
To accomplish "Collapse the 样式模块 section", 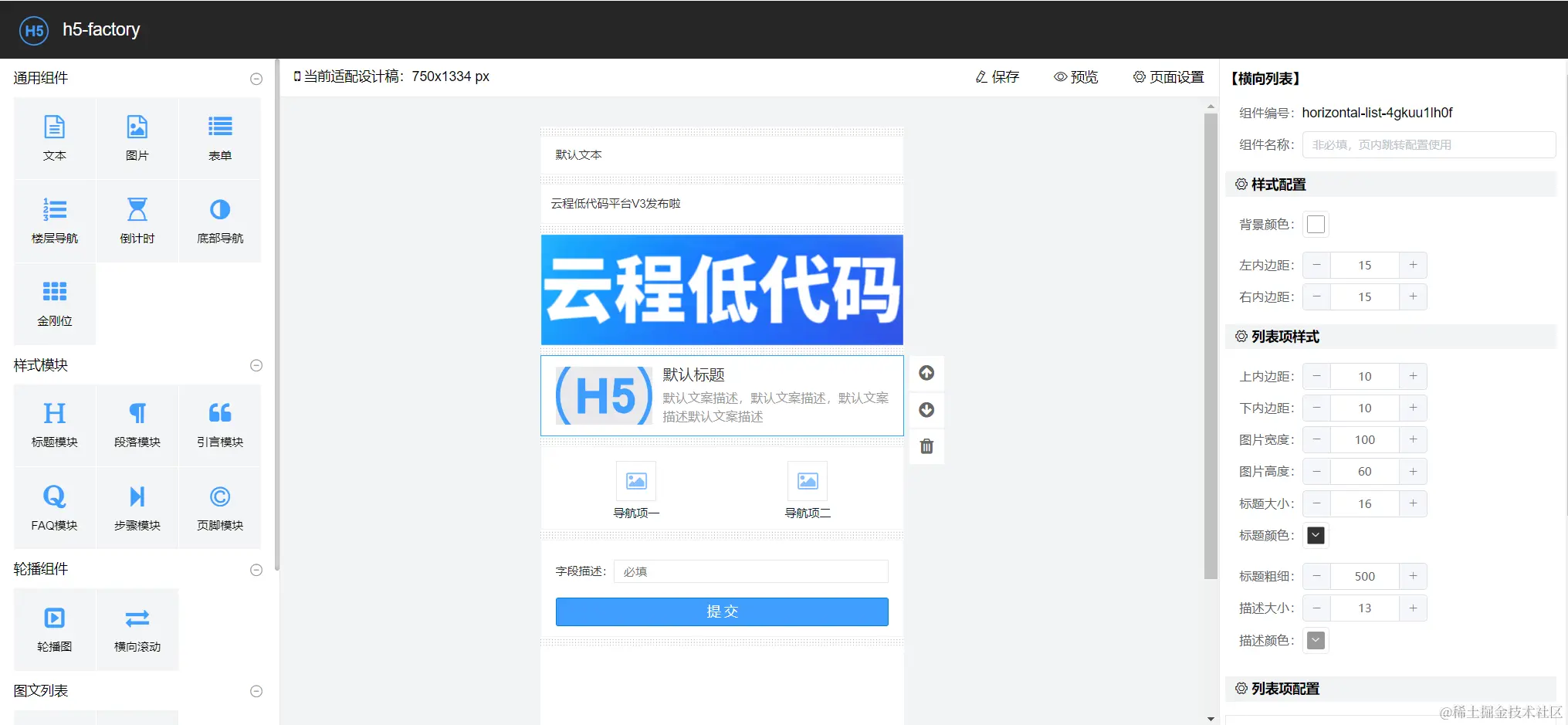I will [256, 366].
